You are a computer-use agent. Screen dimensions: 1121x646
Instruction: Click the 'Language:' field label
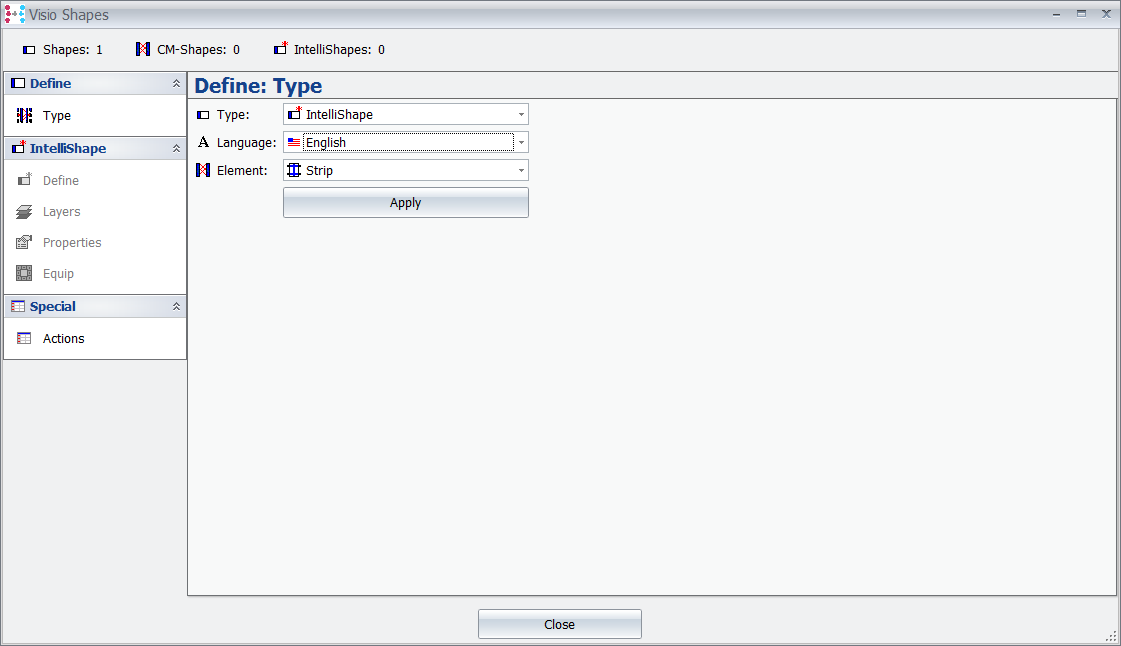247,142
